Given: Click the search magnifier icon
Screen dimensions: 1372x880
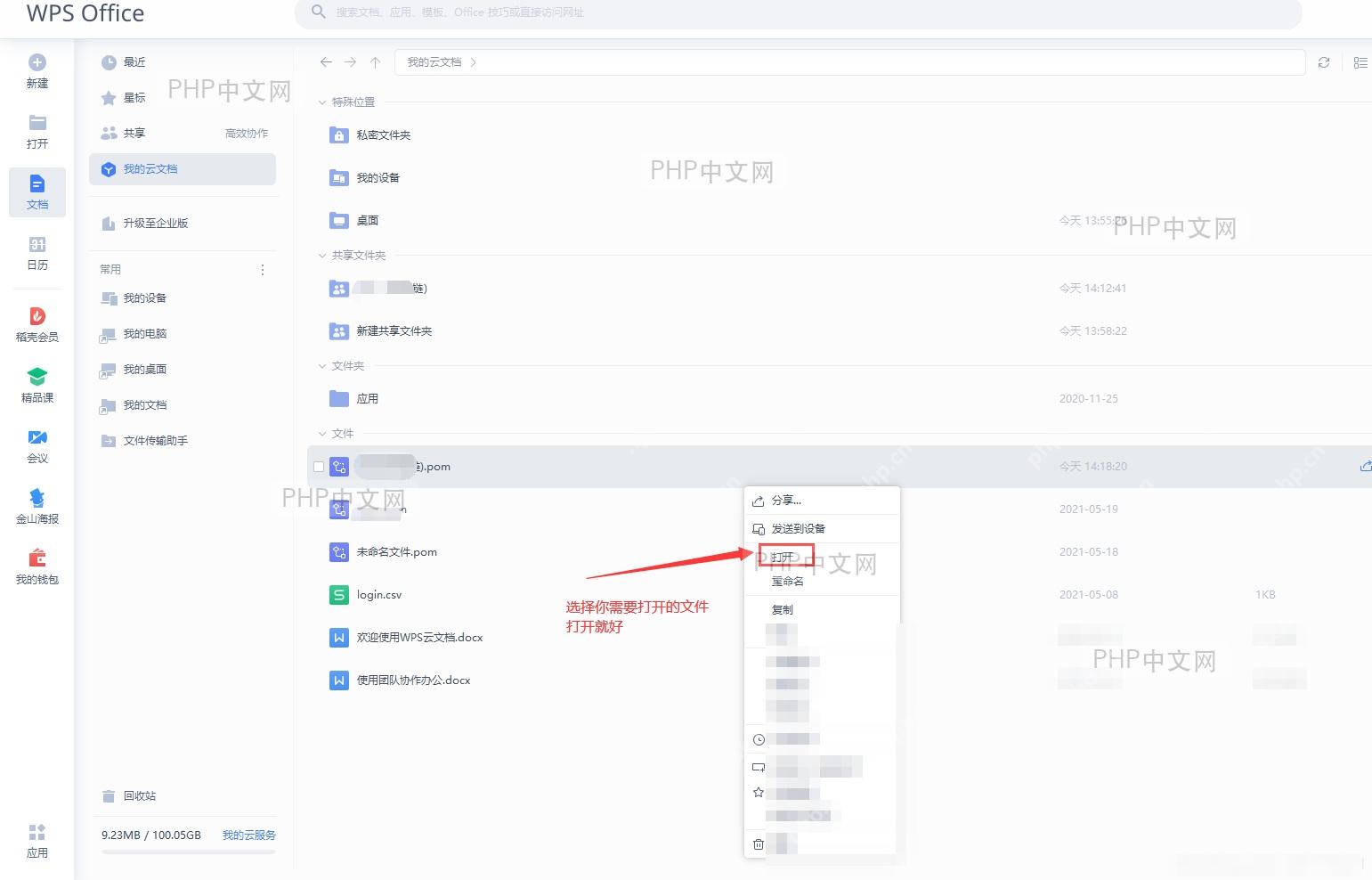Looking at the screenshot, I should [x=318, y=12].
